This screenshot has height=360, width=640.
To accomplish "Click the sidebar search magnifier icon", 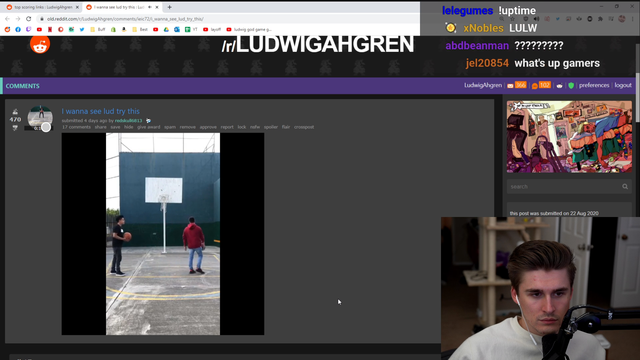I will pyautogui.click(x=625, y=187).
